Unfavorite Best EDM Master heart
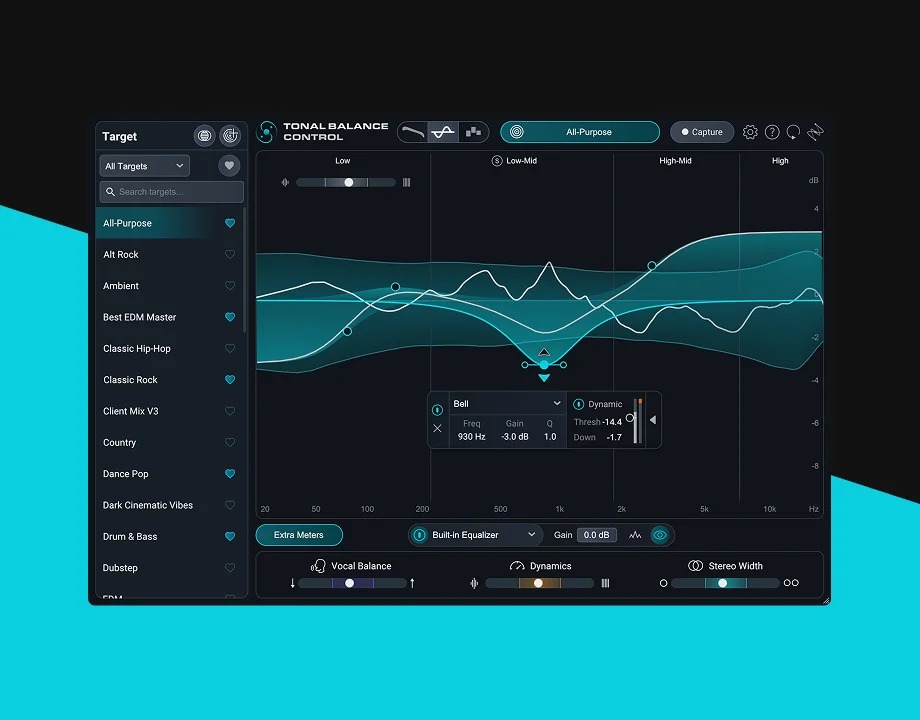This screenshot has width=920, height=720. tap(230, 317)
